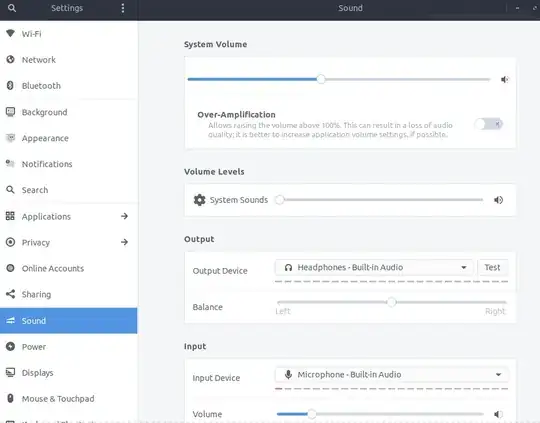Click the Balance slider handle
The height and width of the screenshot is (423, 540).
click(391, 302)
